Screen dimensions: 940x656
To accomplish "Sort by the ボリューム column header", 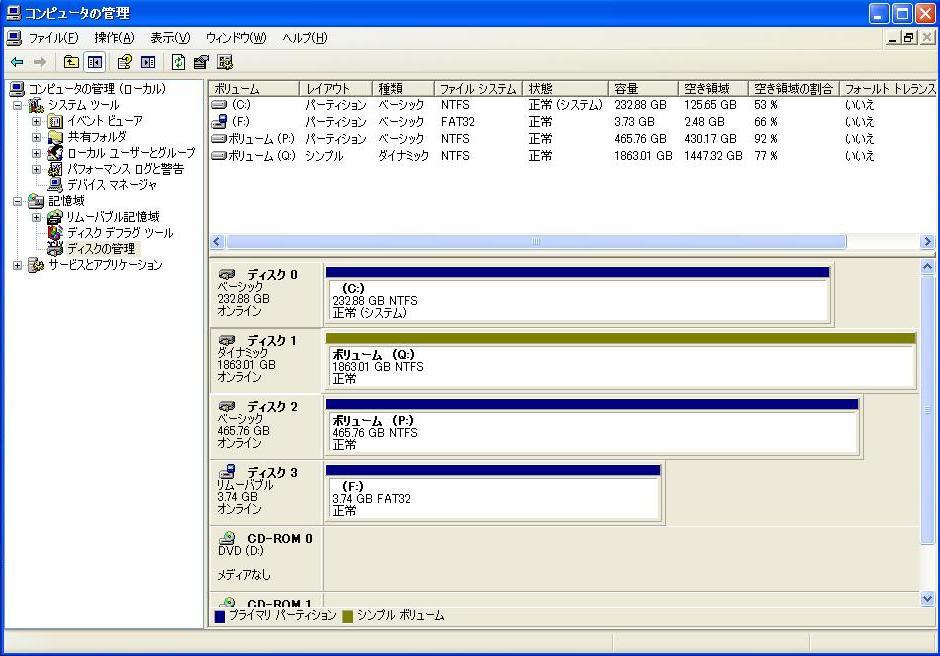I will [x=254, y=89].
